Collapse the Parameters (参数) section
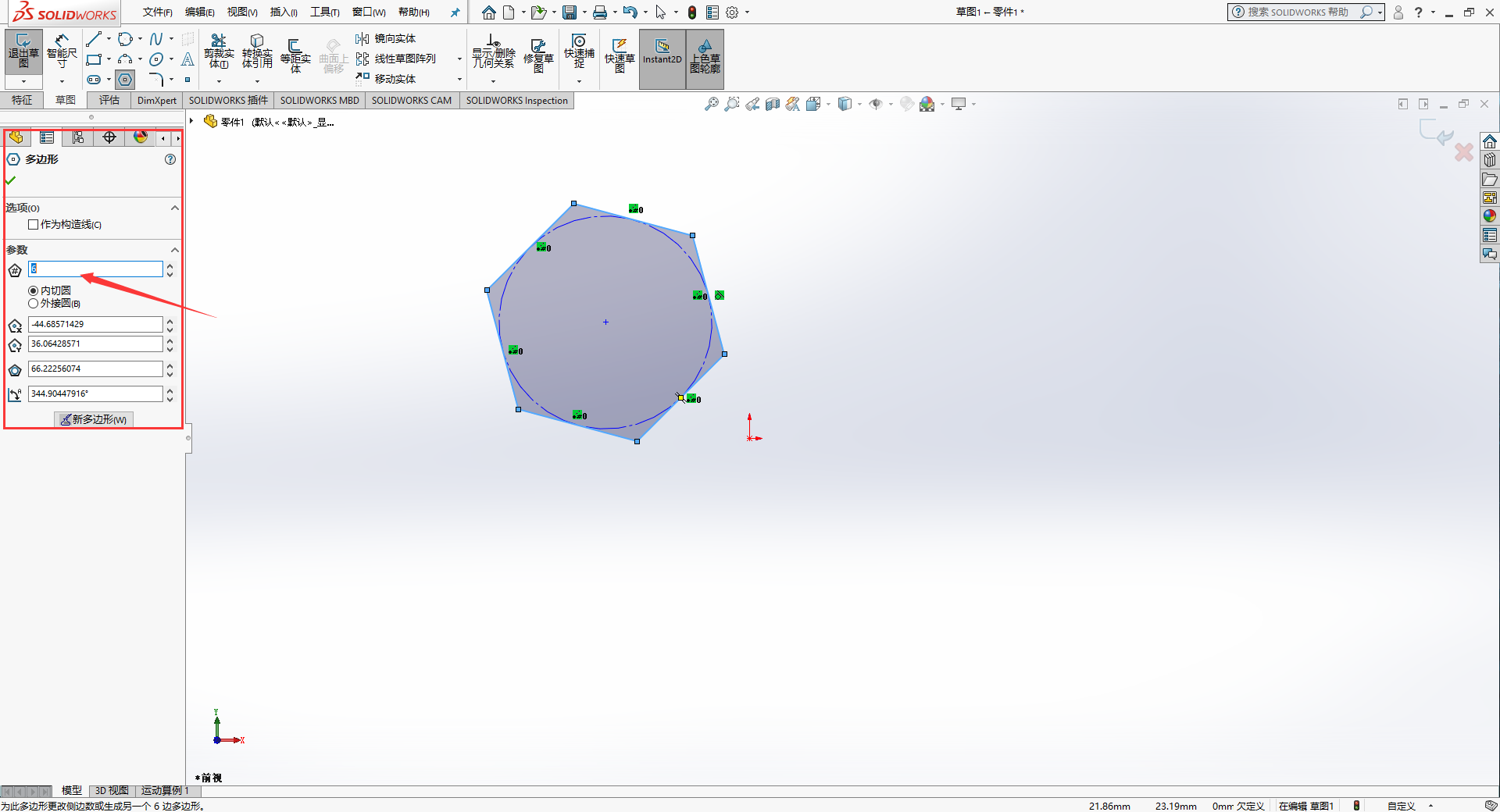 pos(175,250)
